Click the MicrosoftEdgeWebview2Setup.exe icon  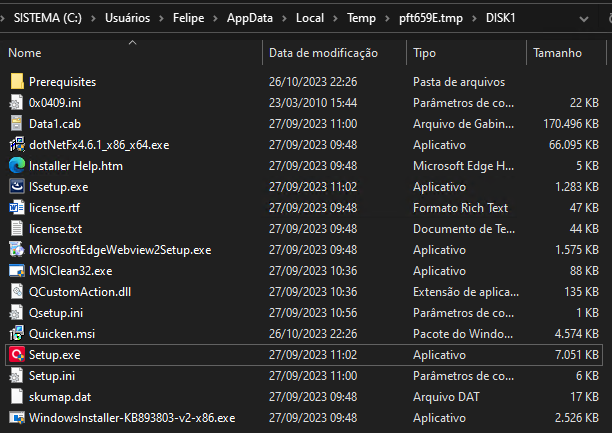tap(17, 250)
